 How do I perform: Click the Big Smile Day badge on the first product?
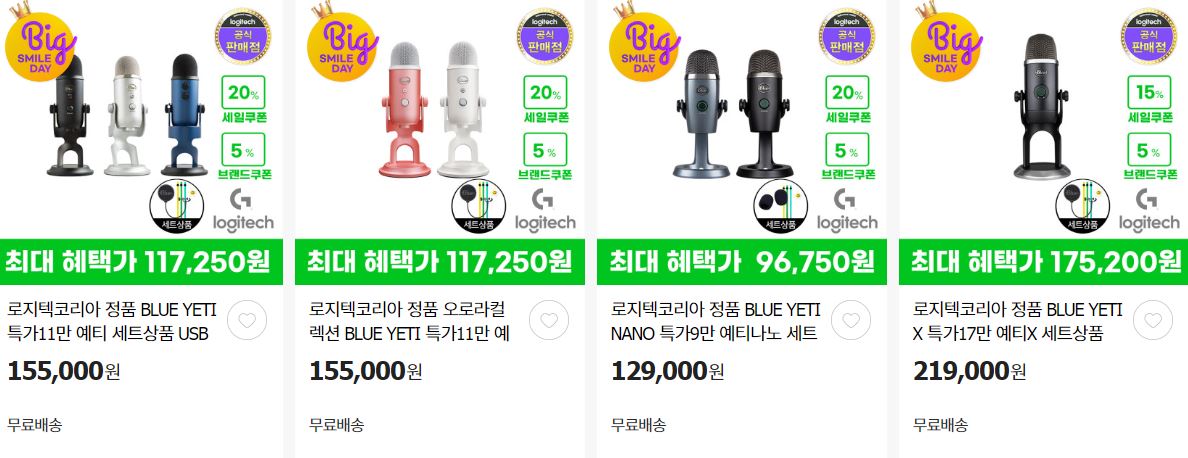click(x=41, y=44)
